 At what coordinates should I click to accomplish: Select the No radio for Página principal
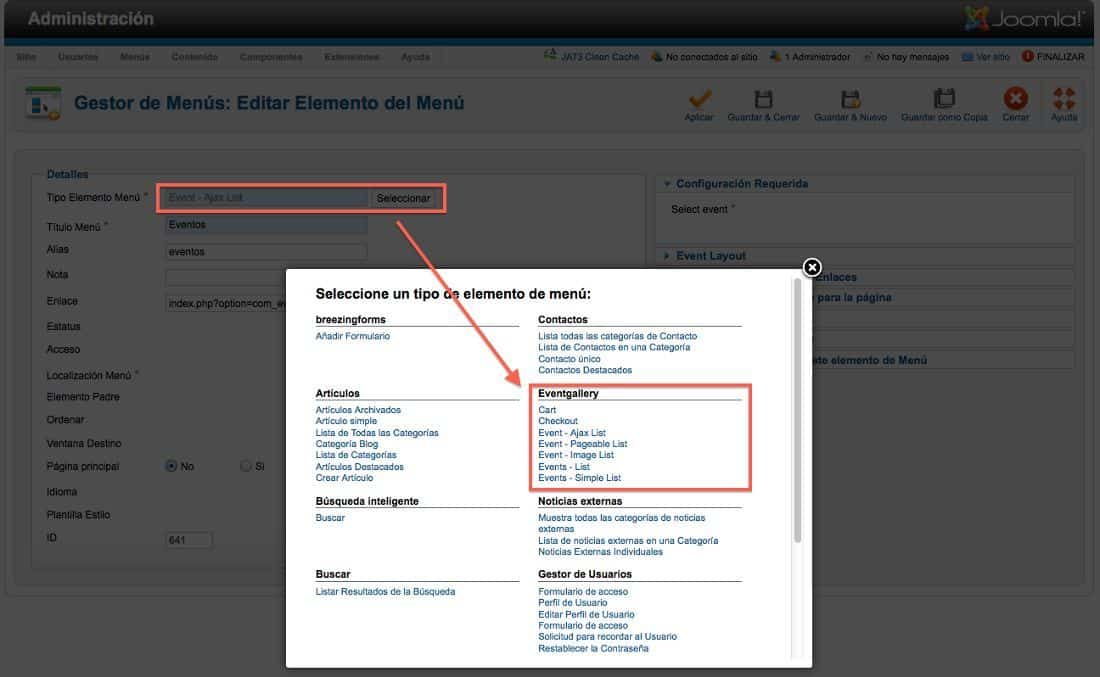pyautogui.click(x=170, y=466)
